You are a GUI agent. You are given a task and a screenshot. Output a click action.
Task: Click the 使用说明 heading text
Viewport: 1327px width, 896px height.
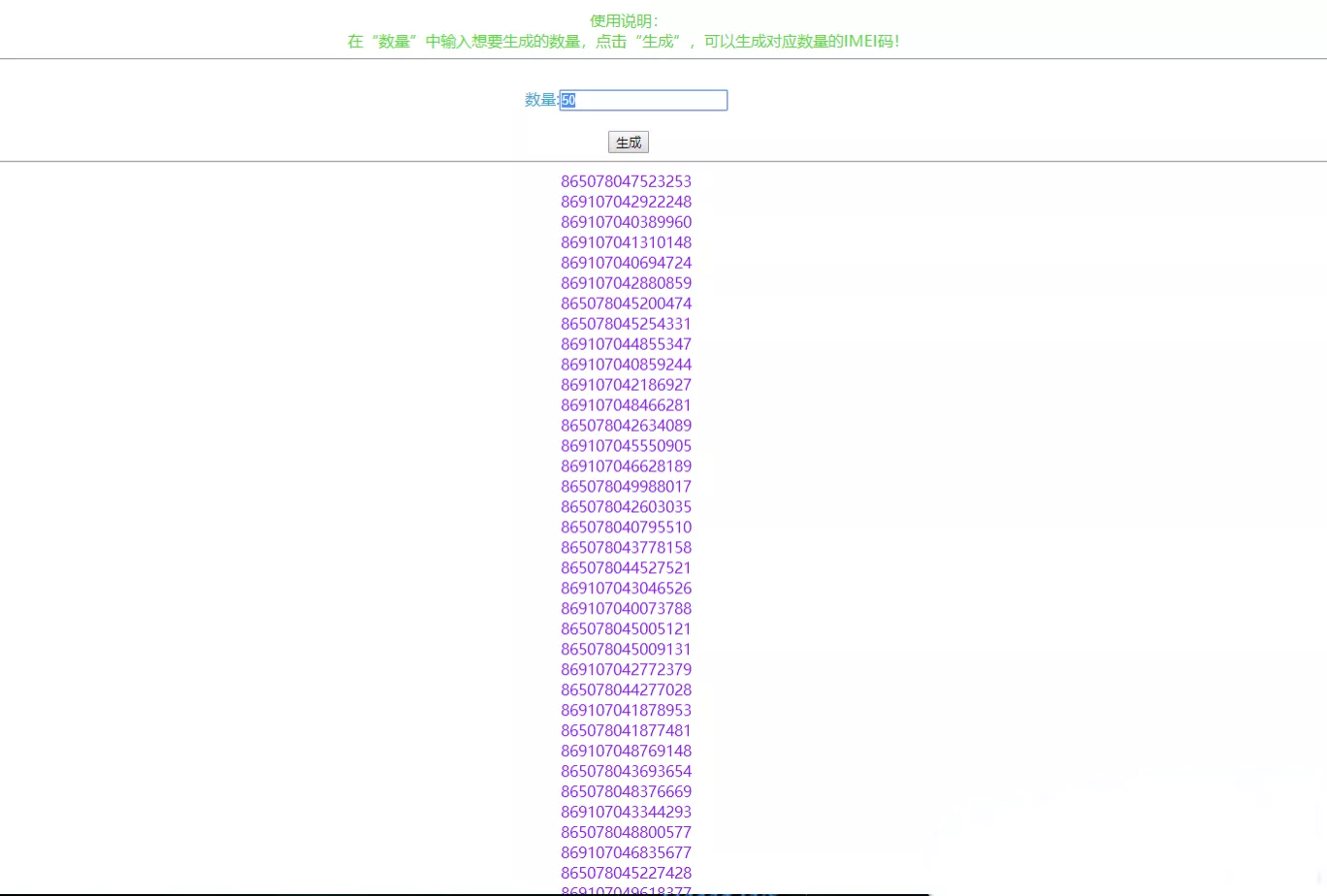point(624,20)
